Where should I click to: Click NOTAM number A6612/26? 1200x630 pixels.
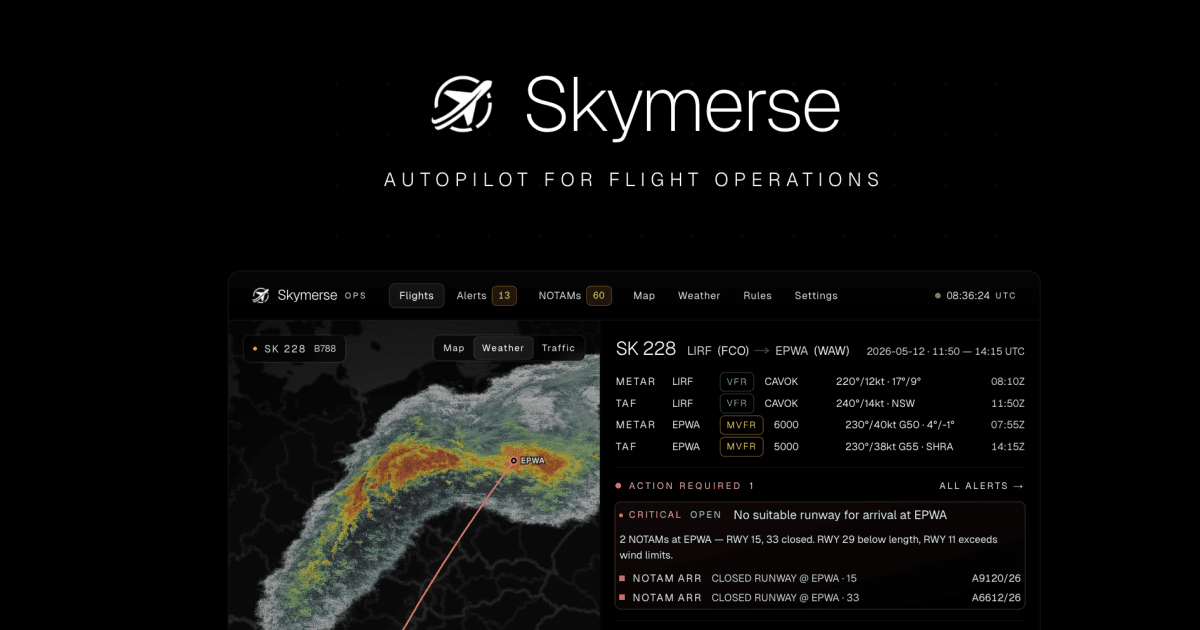[996, 598]
